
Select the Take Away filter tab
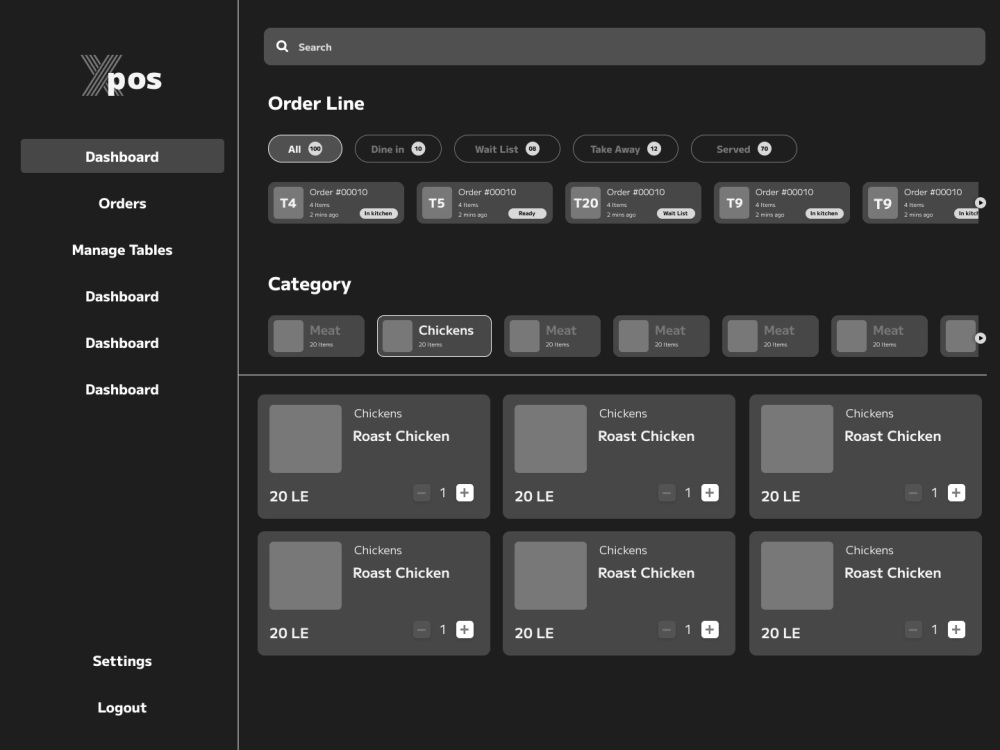pyautogui.click(x=625, y=148)
